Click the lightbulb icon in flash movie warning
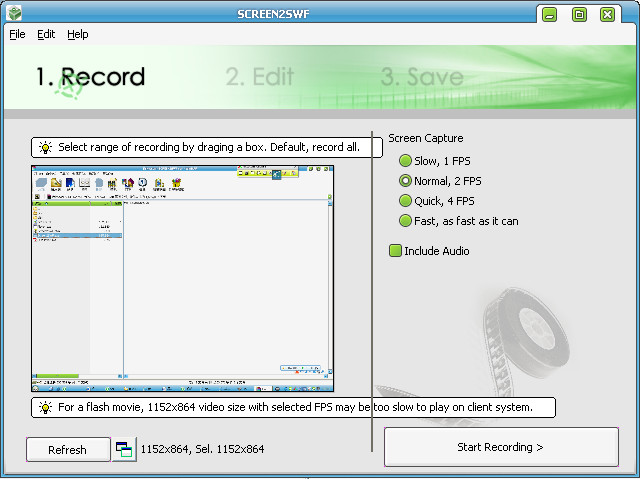Screen dimensions: 640x479 45,408
